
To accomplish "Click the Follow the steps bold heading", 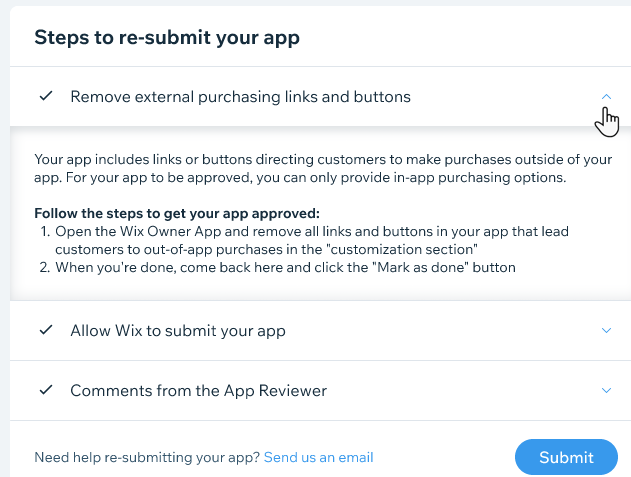I will [x=177, y=213].
